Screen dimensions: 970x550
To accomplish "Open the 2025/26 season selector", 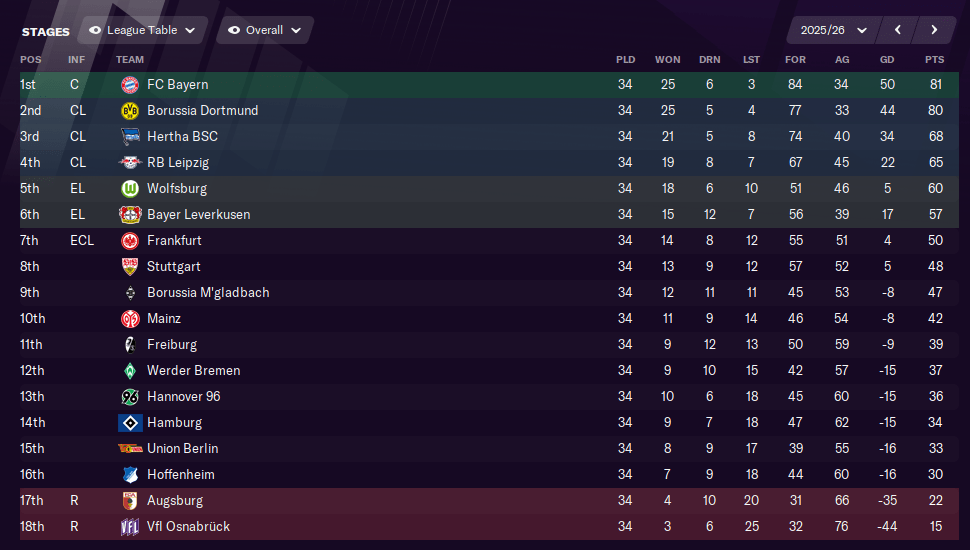I will pyautogui.click(x=833, y=30).
